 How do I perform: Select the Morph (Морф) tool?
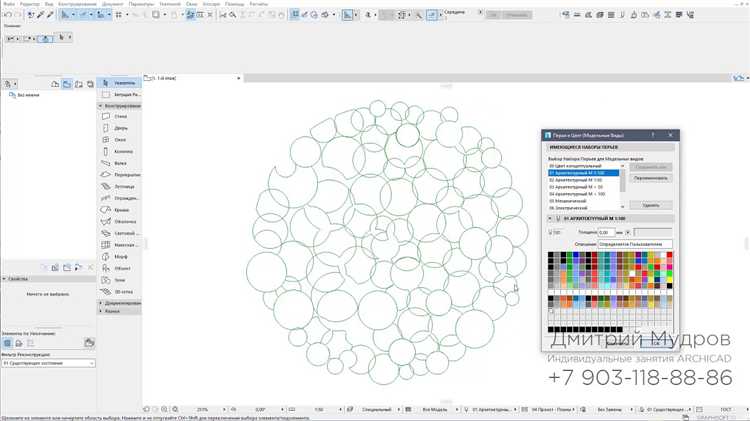pyautogui.click(x=119, y=256)
